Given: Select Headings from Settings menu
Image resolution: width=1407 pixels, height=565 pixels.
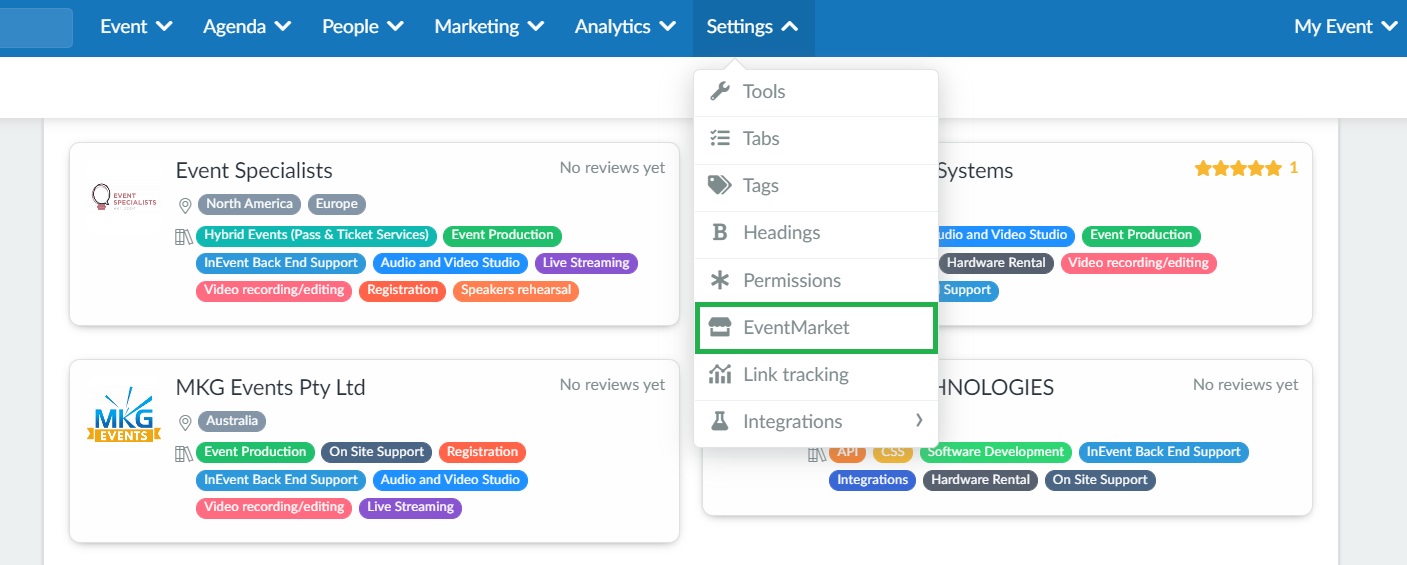Looking at the screenshot, I should pos(816,233).
